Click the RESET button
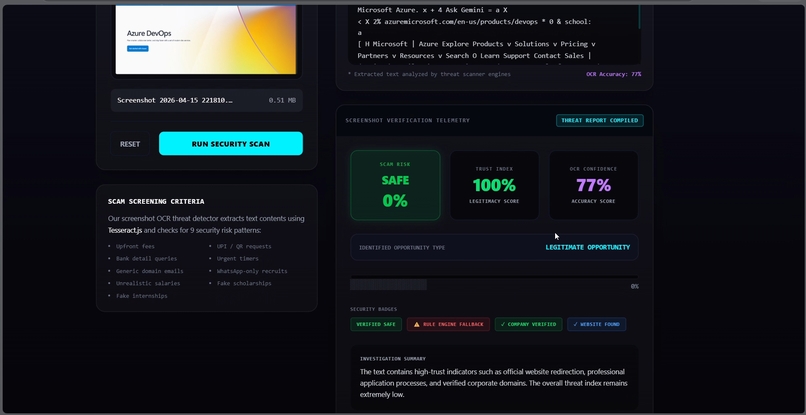 pos(130,144)
